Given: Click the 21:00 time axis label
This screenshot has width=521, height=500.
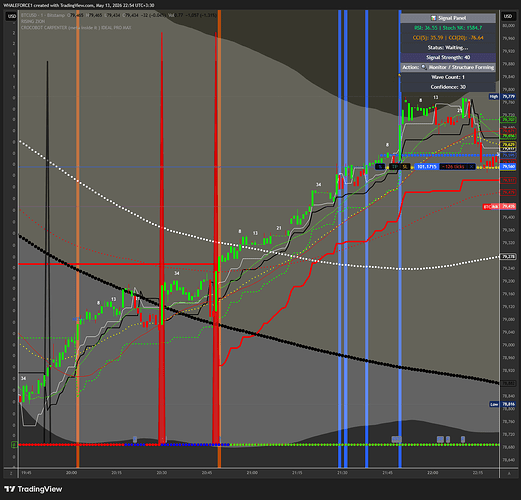Looking at the screenshot, I should (252, 473).
